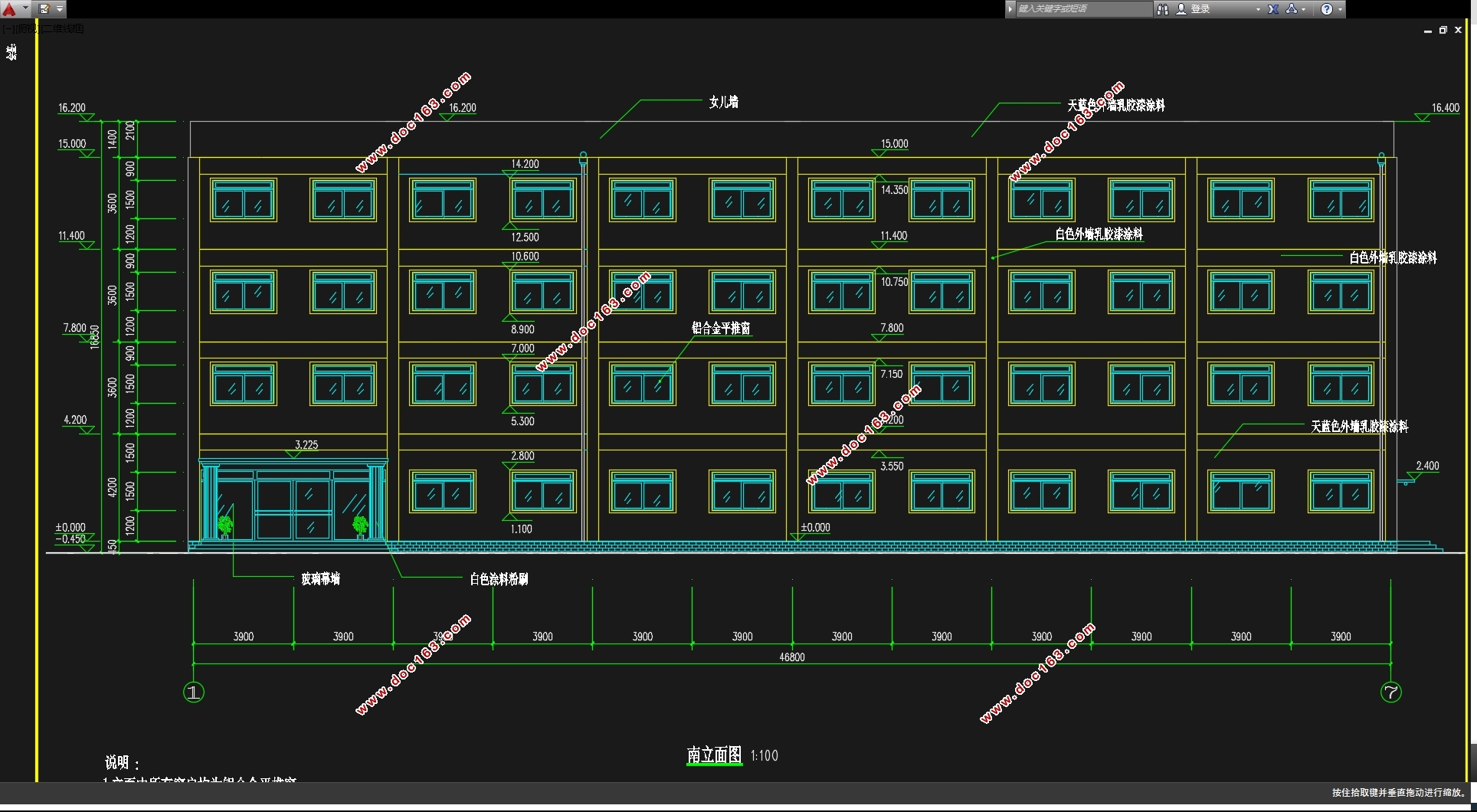This screenshot has height=812, width=1477.
Task: Select the 玻璃幕墙 annotation
Action: pyautogui.click(x=320, y=578)
